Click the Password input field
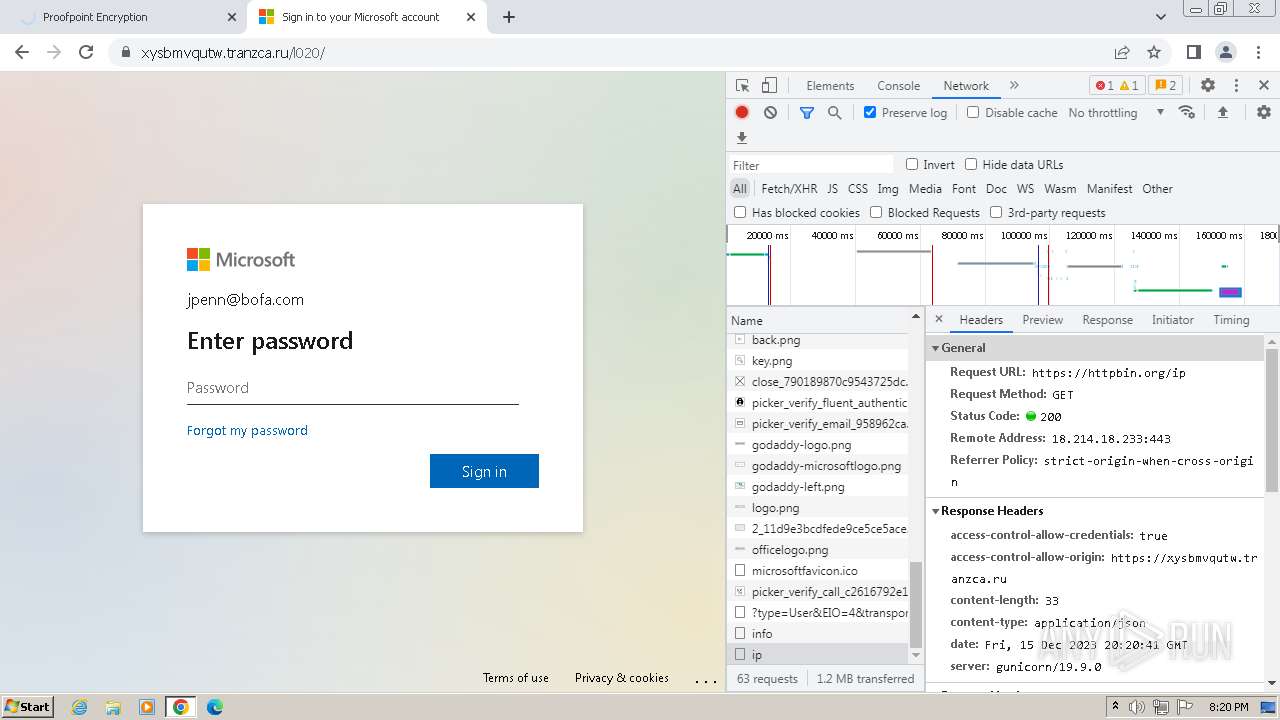1280x720 pixels. pyautogui.click(x=352, y=388)
